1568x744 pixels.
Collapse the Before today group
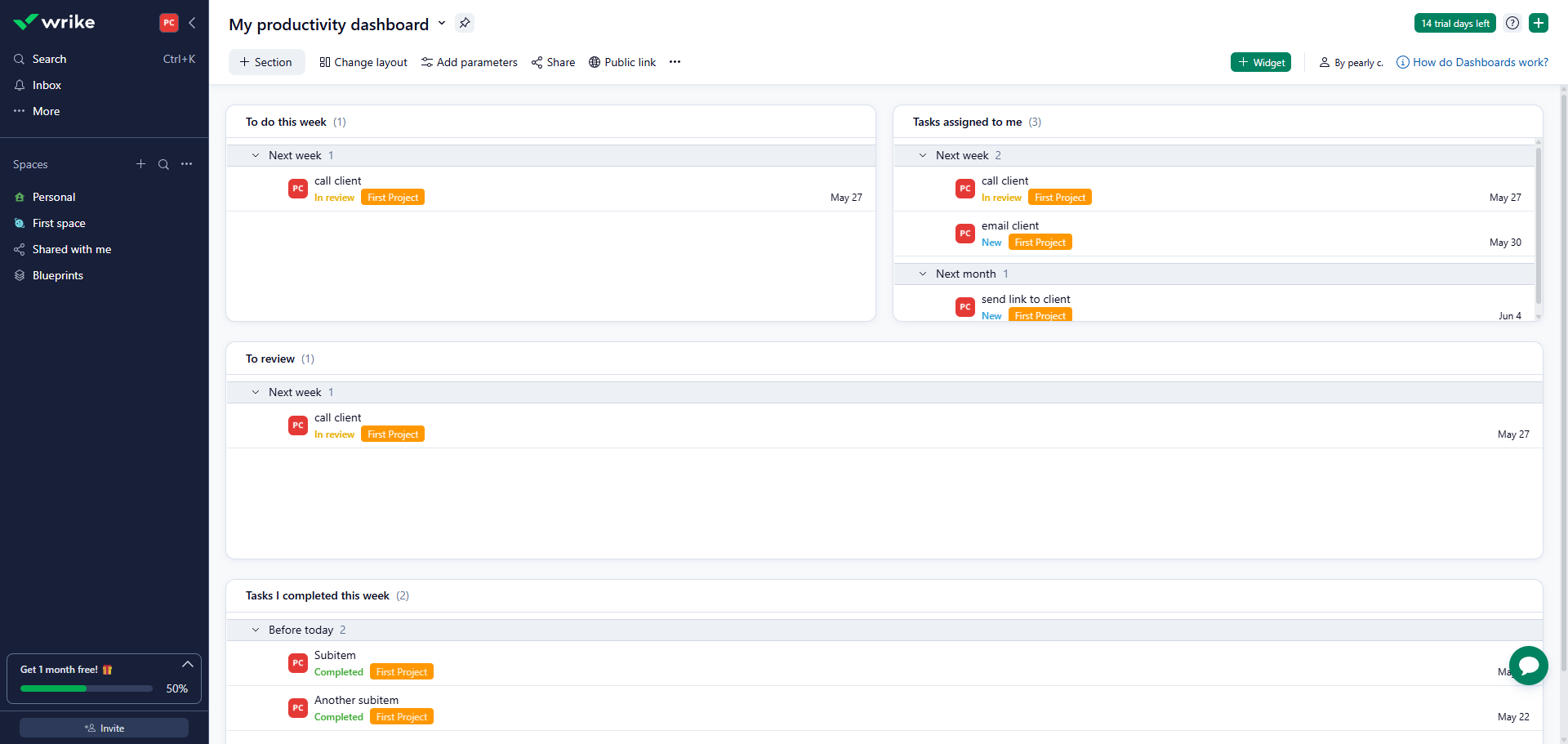256,630
